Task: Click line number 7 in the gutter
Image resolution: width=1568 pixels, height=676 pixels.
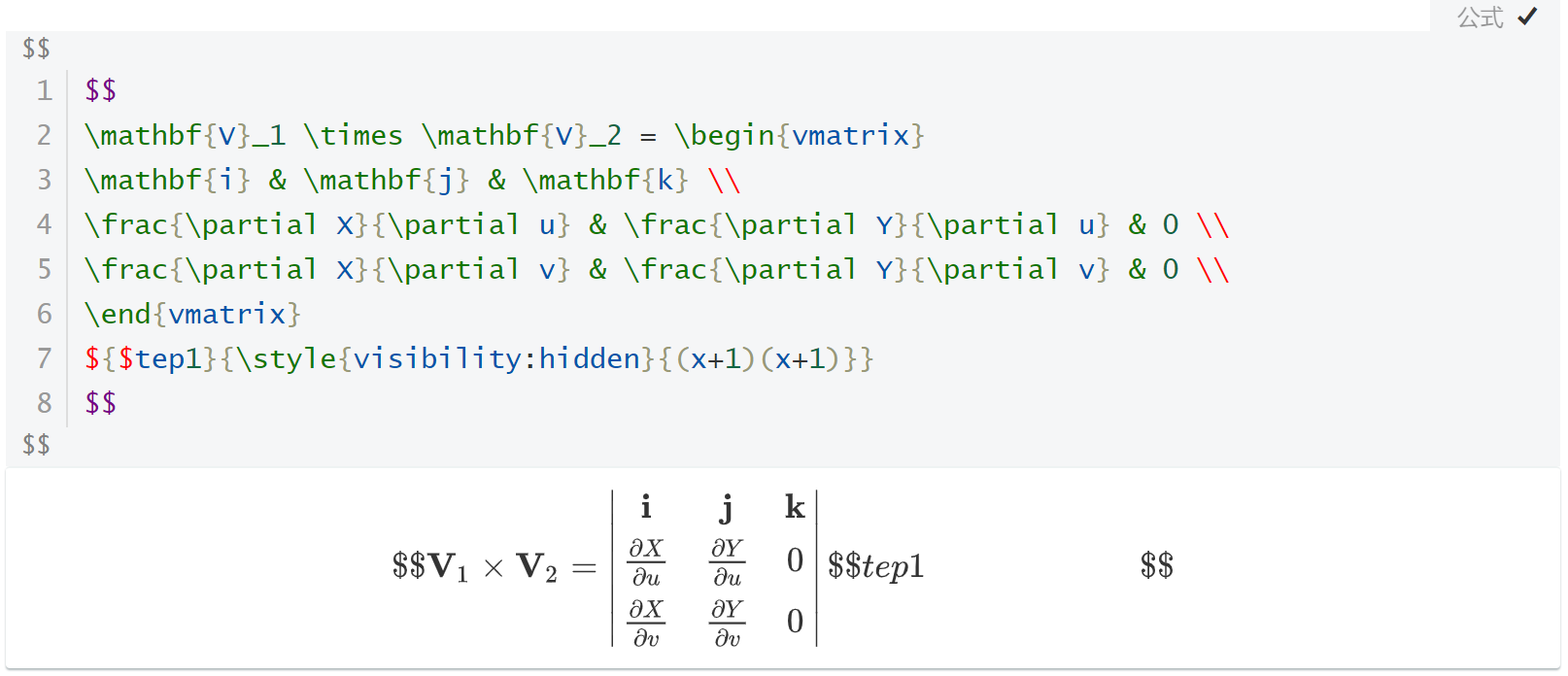Action: pyautogui.click(x=45, y=358)
